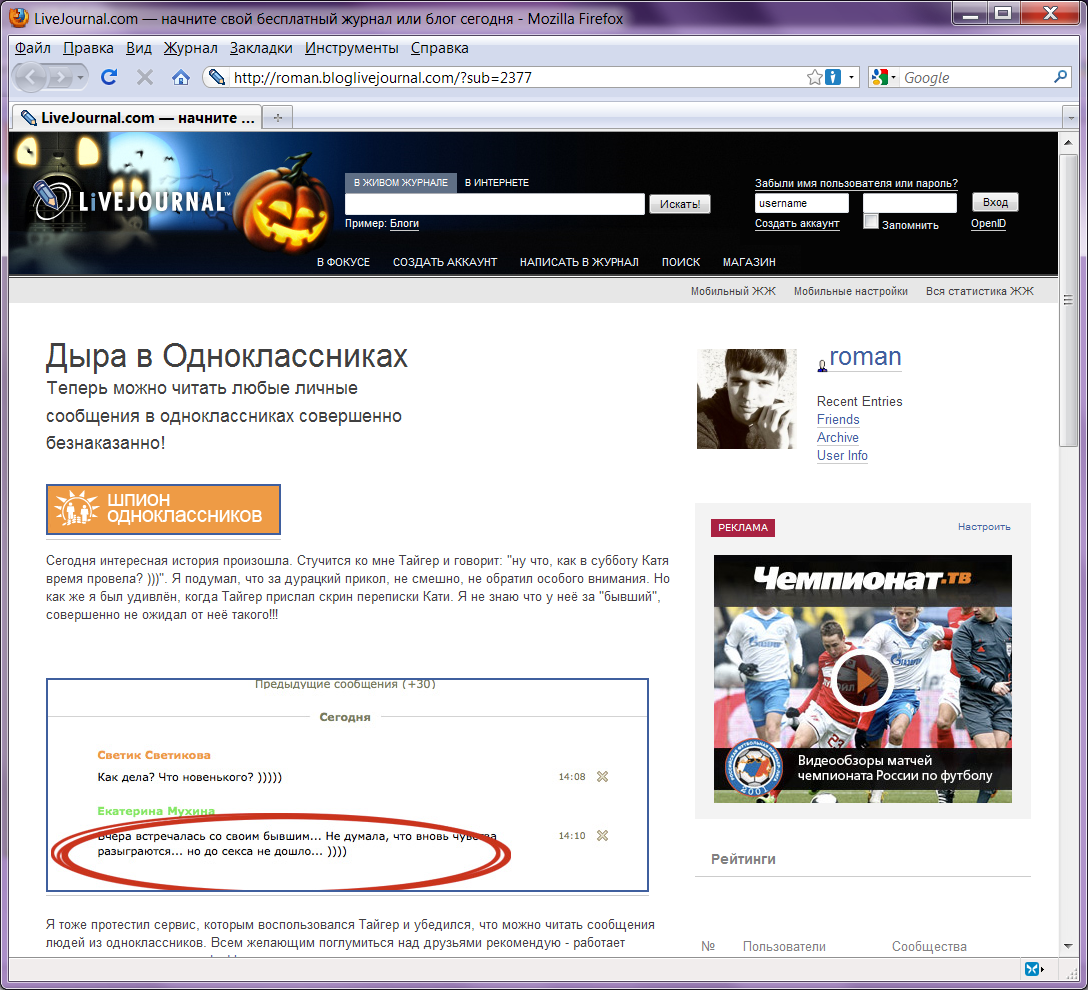Click roman's profile photo
Screen dimensions: 1088x991
pos(747,399)
